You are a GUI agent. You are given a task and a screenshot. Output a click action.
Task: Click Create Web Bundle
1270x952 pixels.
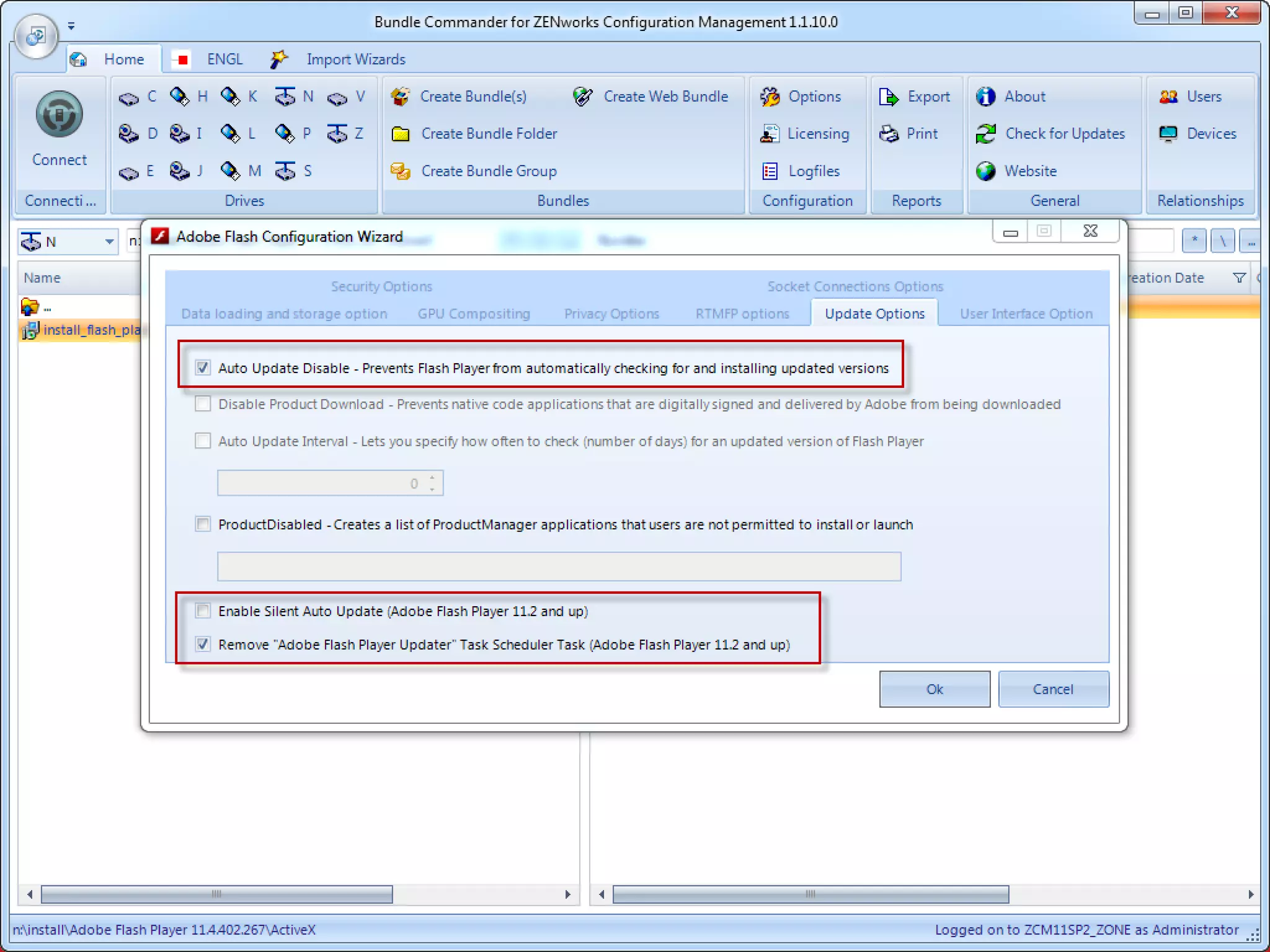tap(650, 97)
